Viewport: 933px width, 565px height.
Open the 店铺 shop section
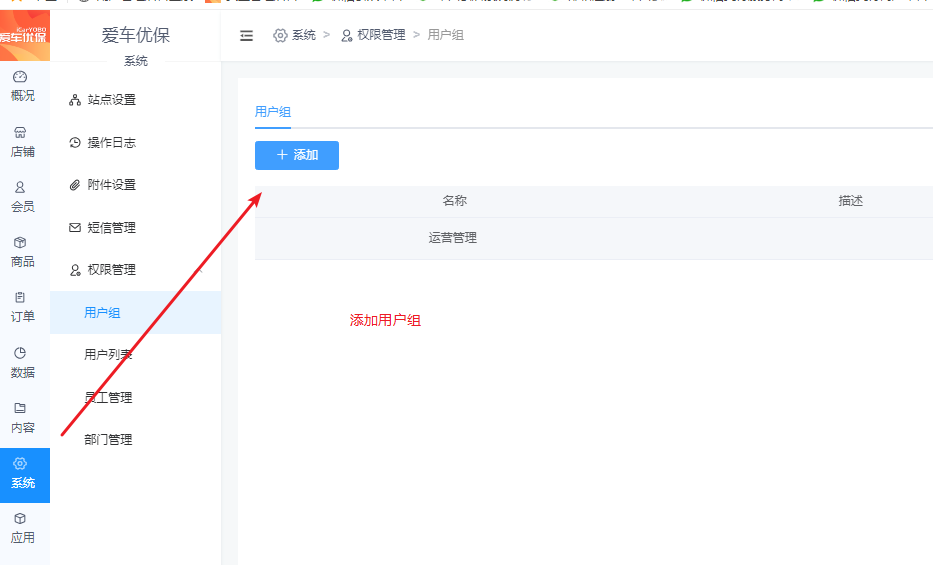(23, 143)
